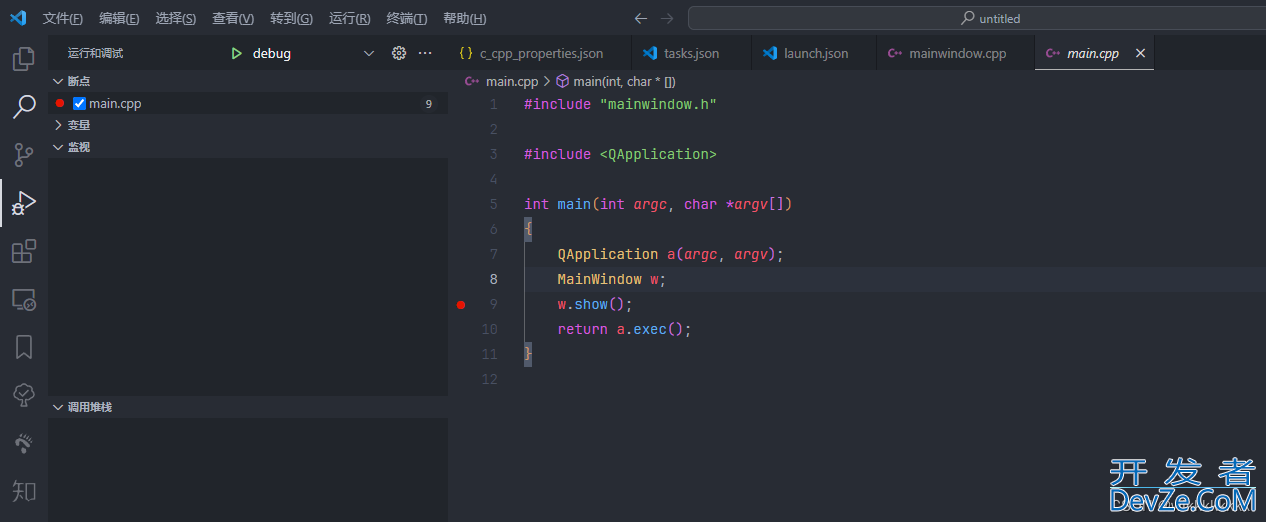Open Remote Explorer icon in activity bar

[x=24, y=299]
